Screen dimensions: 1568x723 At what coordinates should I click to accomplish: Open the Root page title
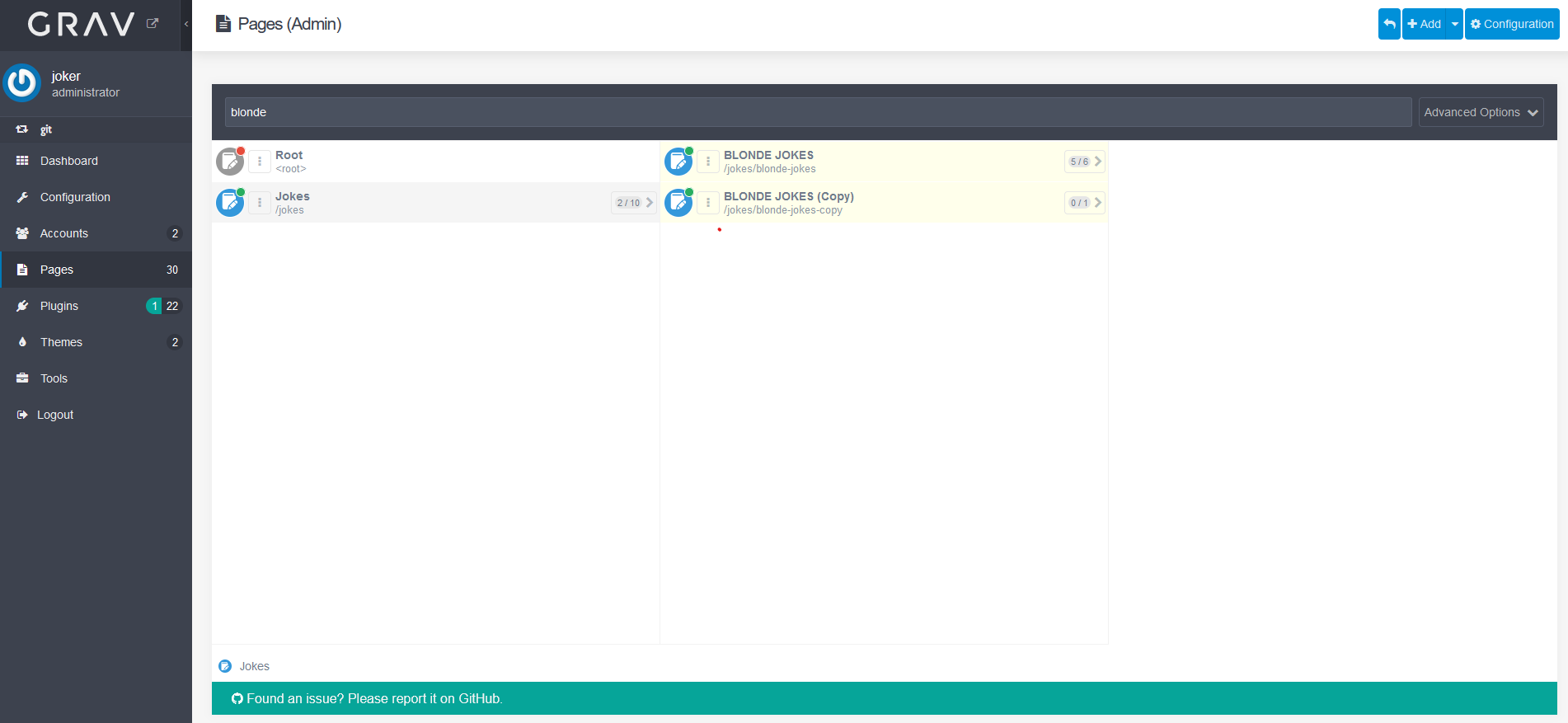click(x=289, y=155)
